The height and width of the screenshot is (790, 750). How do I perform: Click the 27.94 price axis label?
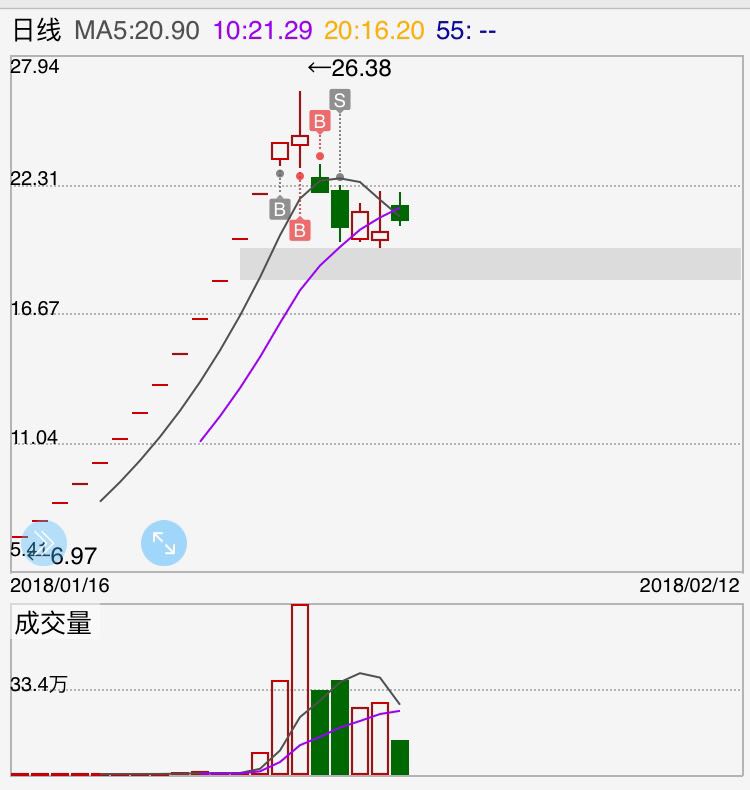(x=35, y=67)
